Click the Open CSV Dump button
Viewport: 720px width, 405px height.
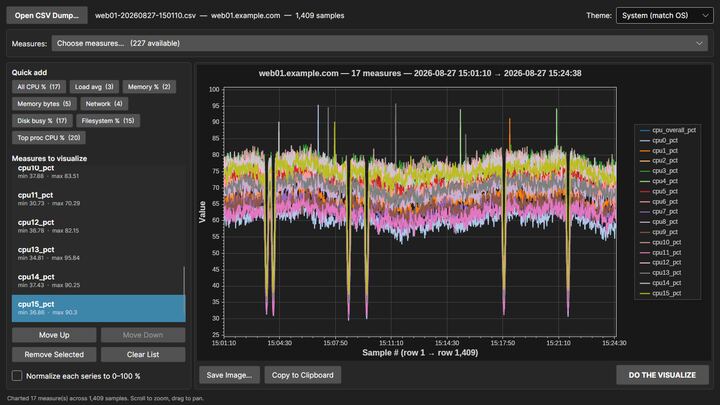(47, 15)
